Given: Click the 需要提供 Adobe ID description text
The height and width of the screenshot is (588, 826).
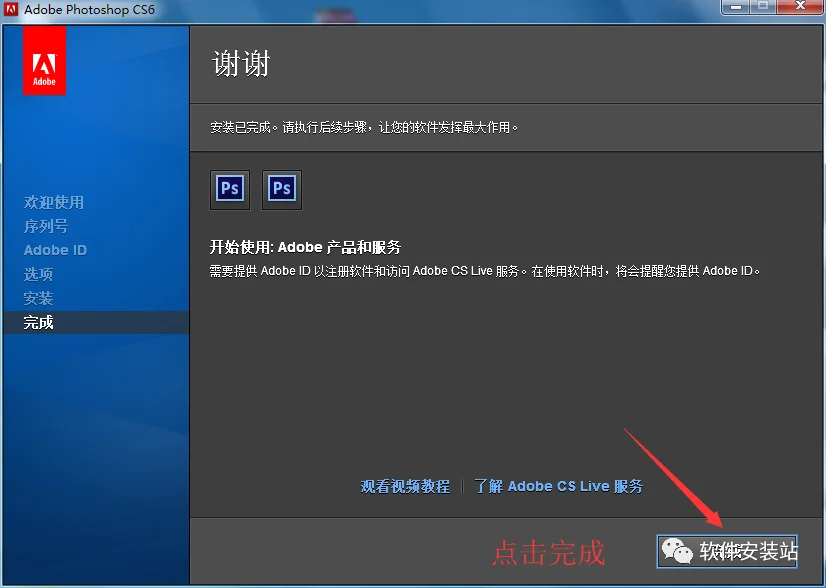Looking at the screenshot, I should 485,271.
